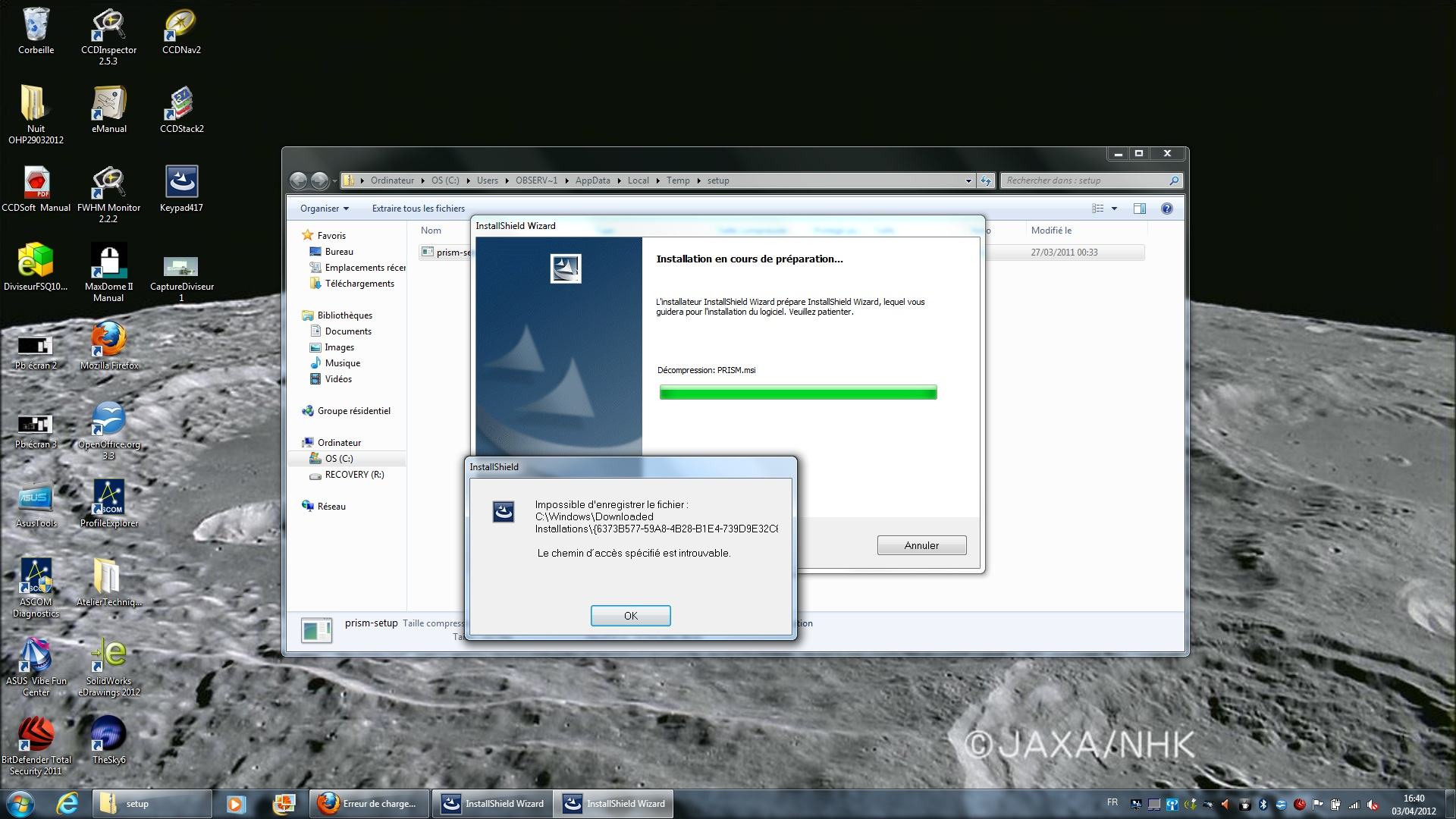Image resolution: width=1456 pixels, height=819 pixels.
Task: Click the Annuler button in the wizard
Action: 921,545
